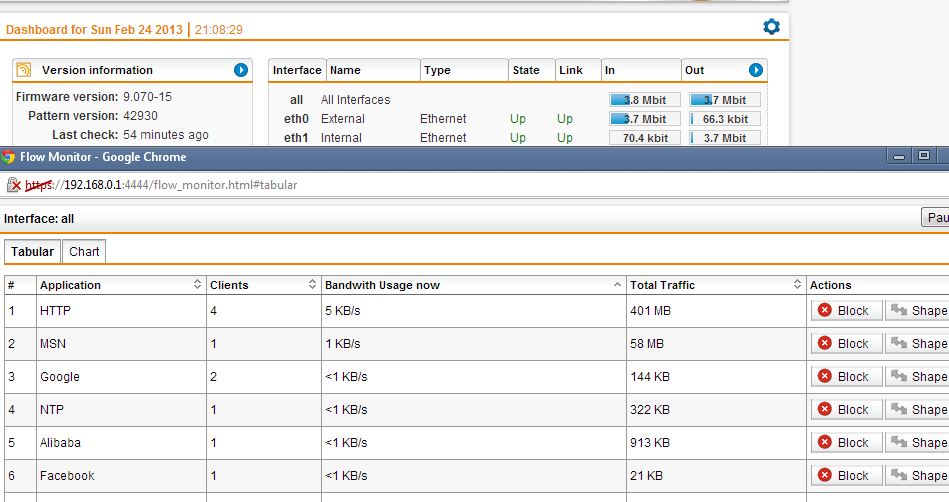The width and height of the screenshot is (949, 502).
Task: Block the Facebook application
Action: pos(846,475)
